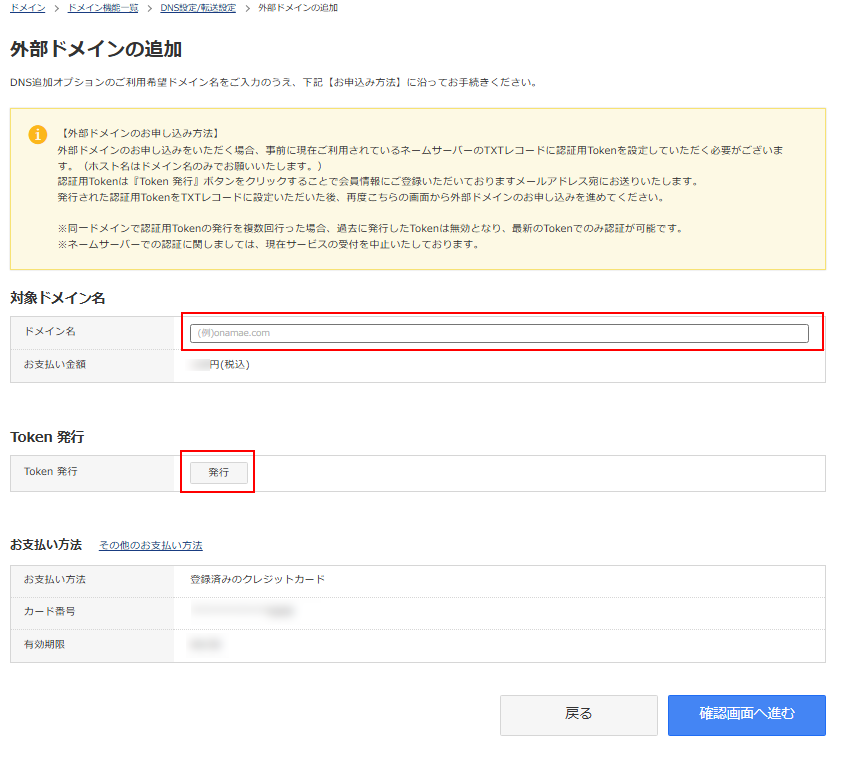This screenshot has width=848, height=764.
Task: Select the 登録済みのクレジットカード text
Action: tap(257, 580)
